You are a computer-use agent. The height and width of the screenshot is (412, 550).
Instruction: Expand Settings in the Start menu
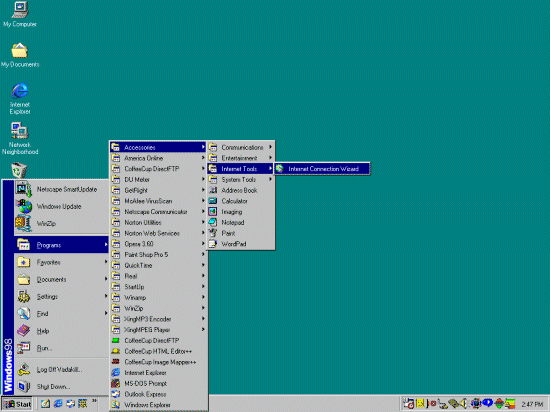[x=62, y=297]
